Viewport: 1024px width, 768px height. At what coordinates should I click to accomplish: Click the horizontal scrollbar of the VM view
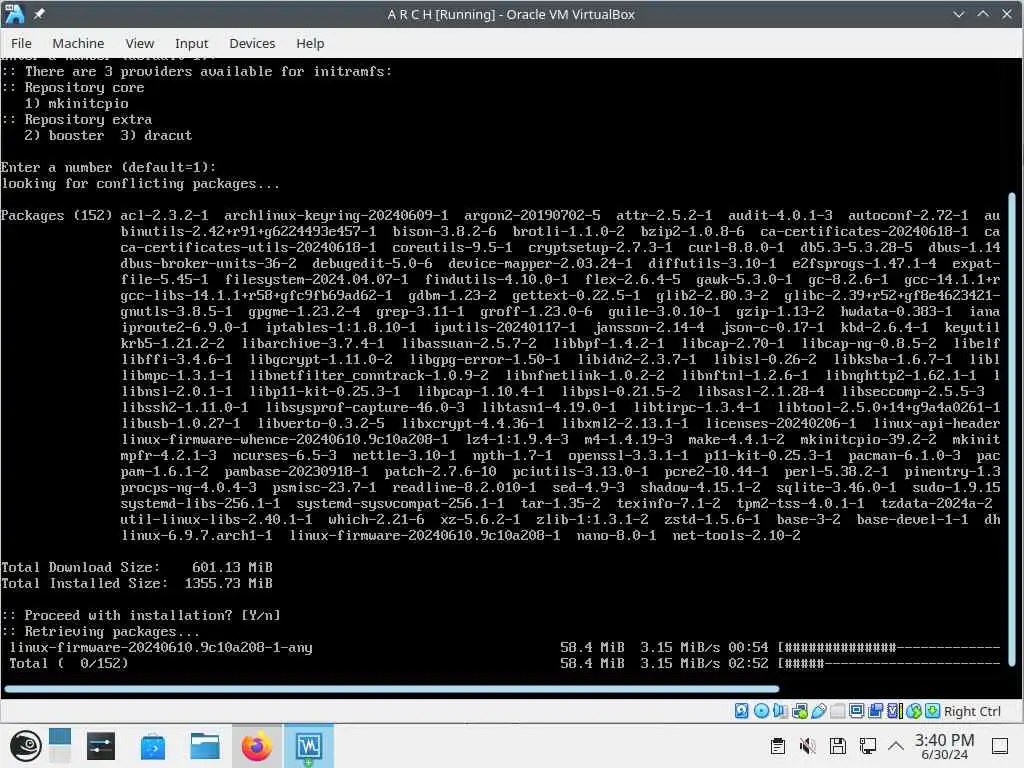391,688
